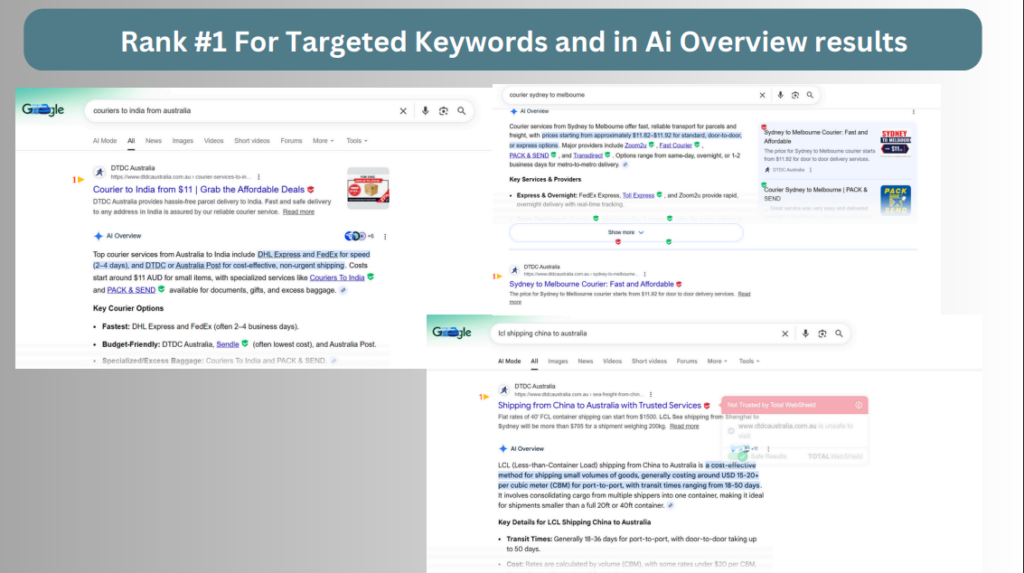Click Google Lens icon in "lcl shipping china" search bar

point(821,333)
